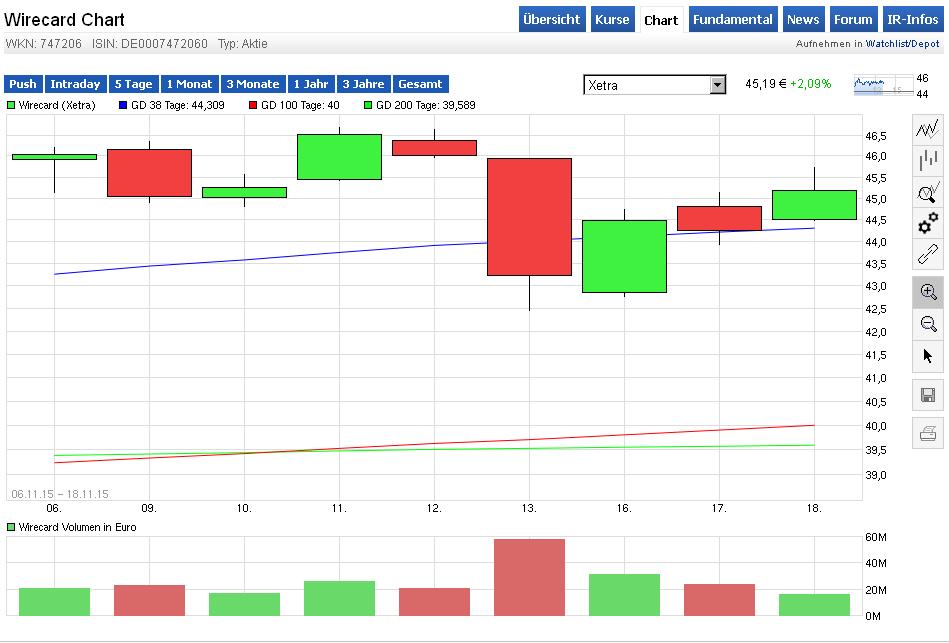Click the mini sparkline chart thumbnail
949x643 pixels.
click(883, 85)
